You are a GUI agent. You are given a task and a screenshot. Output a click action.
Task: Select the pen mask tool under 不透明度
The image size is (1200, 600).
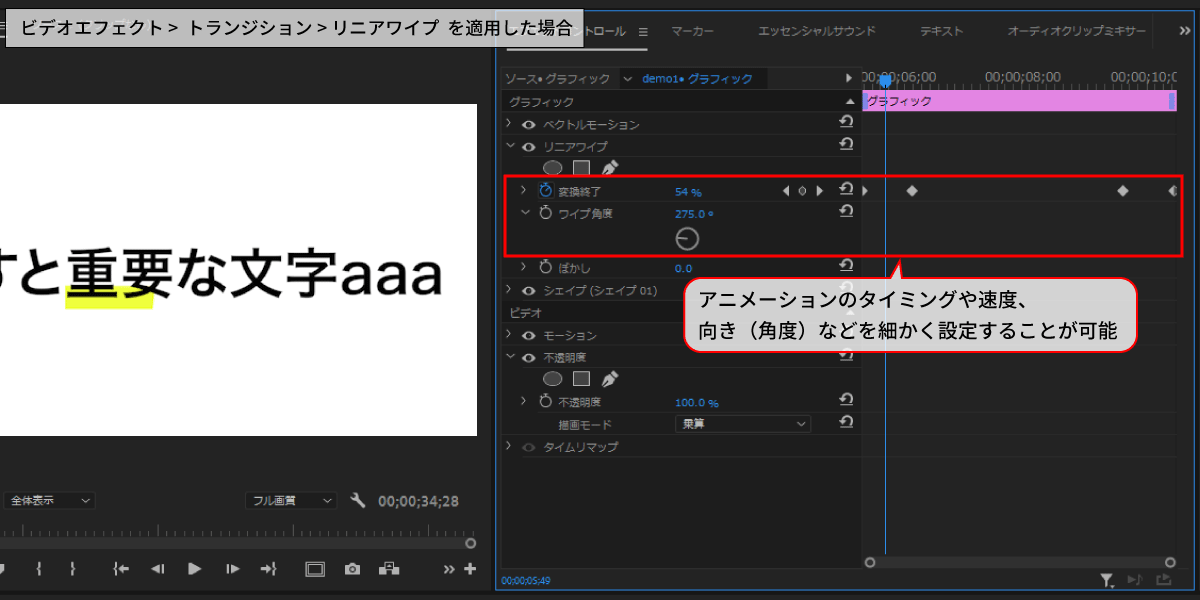coord(610,379)
